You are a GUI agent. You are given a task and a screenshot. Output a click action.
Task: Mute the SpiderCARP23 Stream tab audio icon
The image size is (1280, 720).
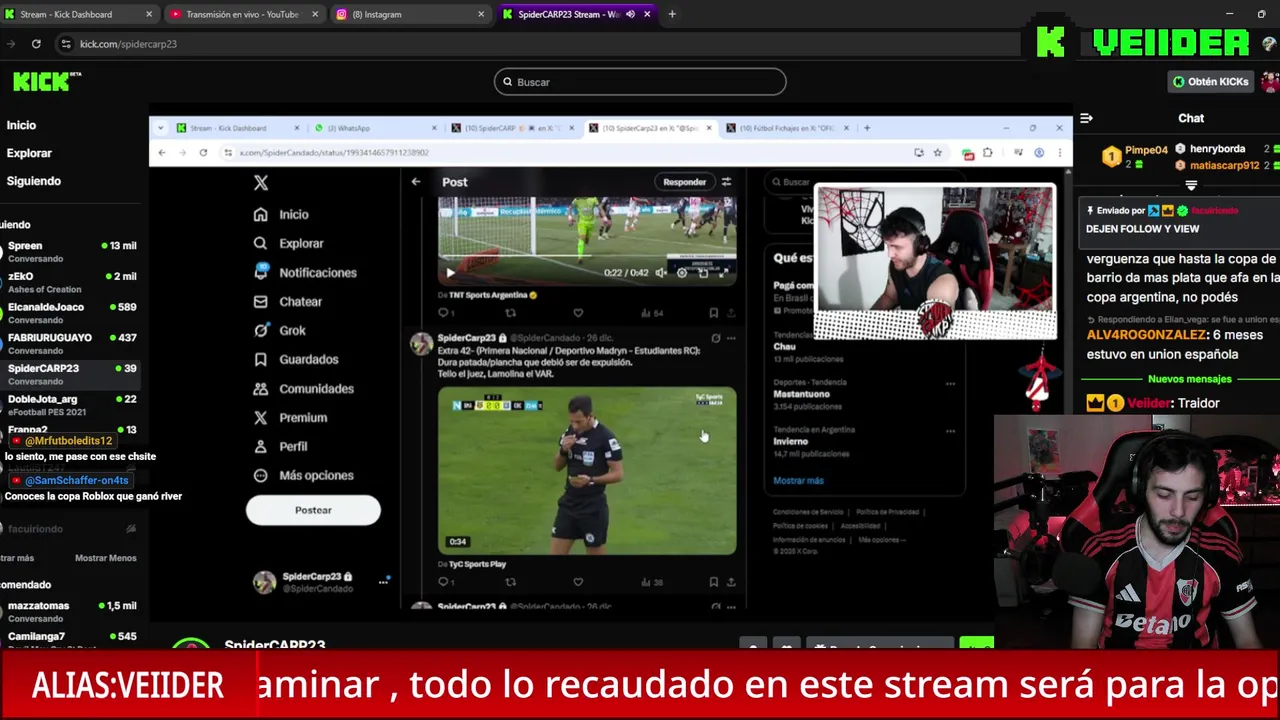[x=630, y=14]
